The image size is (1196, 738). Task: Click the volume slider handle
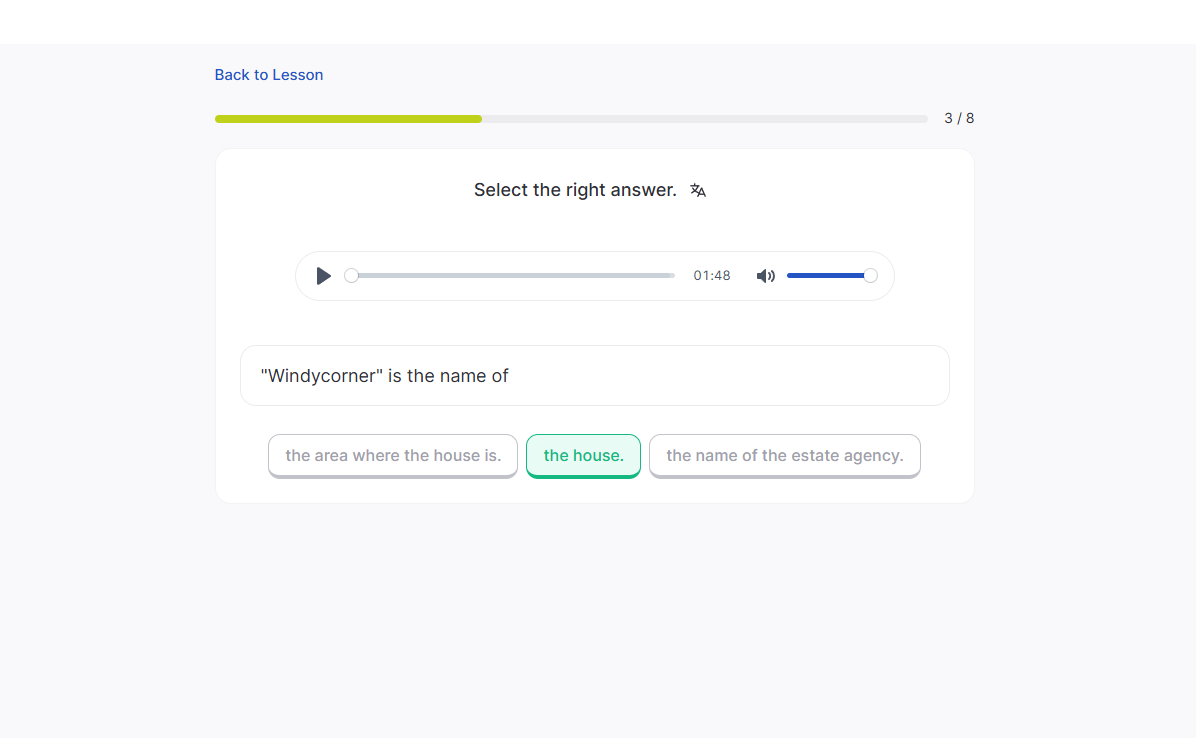click(x=870, y=276)
